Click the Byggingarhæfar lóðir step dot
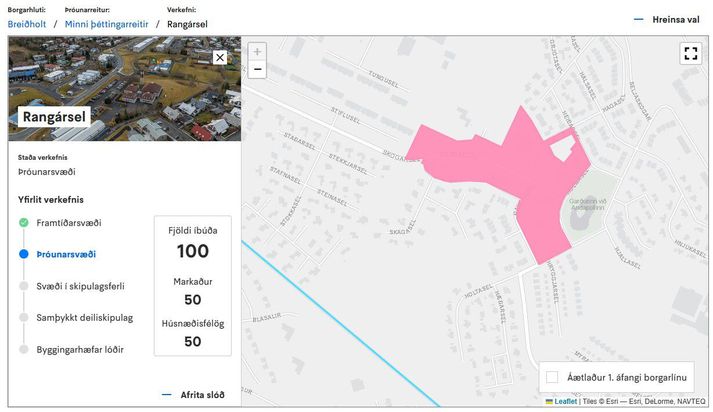Viewport: 713px width, 412px height. [23, 349]
